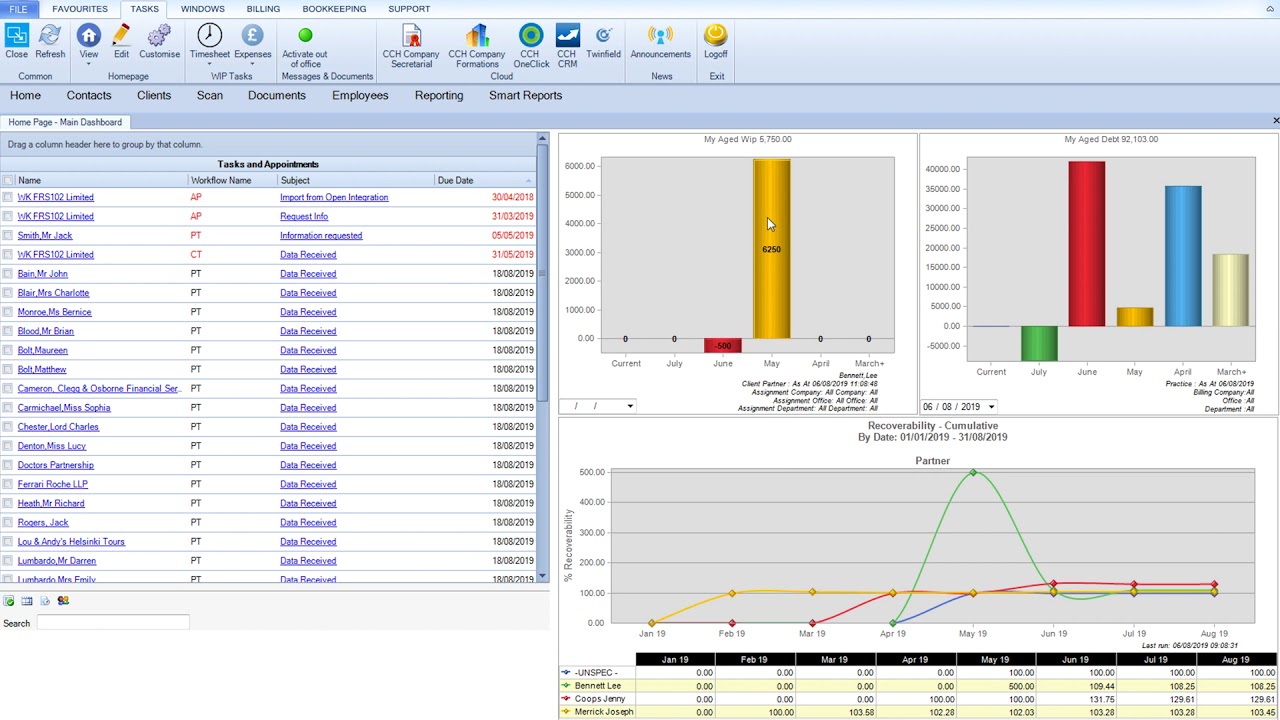This screenshot has height=720, width=1280.
Task: Launch CCH Company Secretarial
Action: coord(411,36)
